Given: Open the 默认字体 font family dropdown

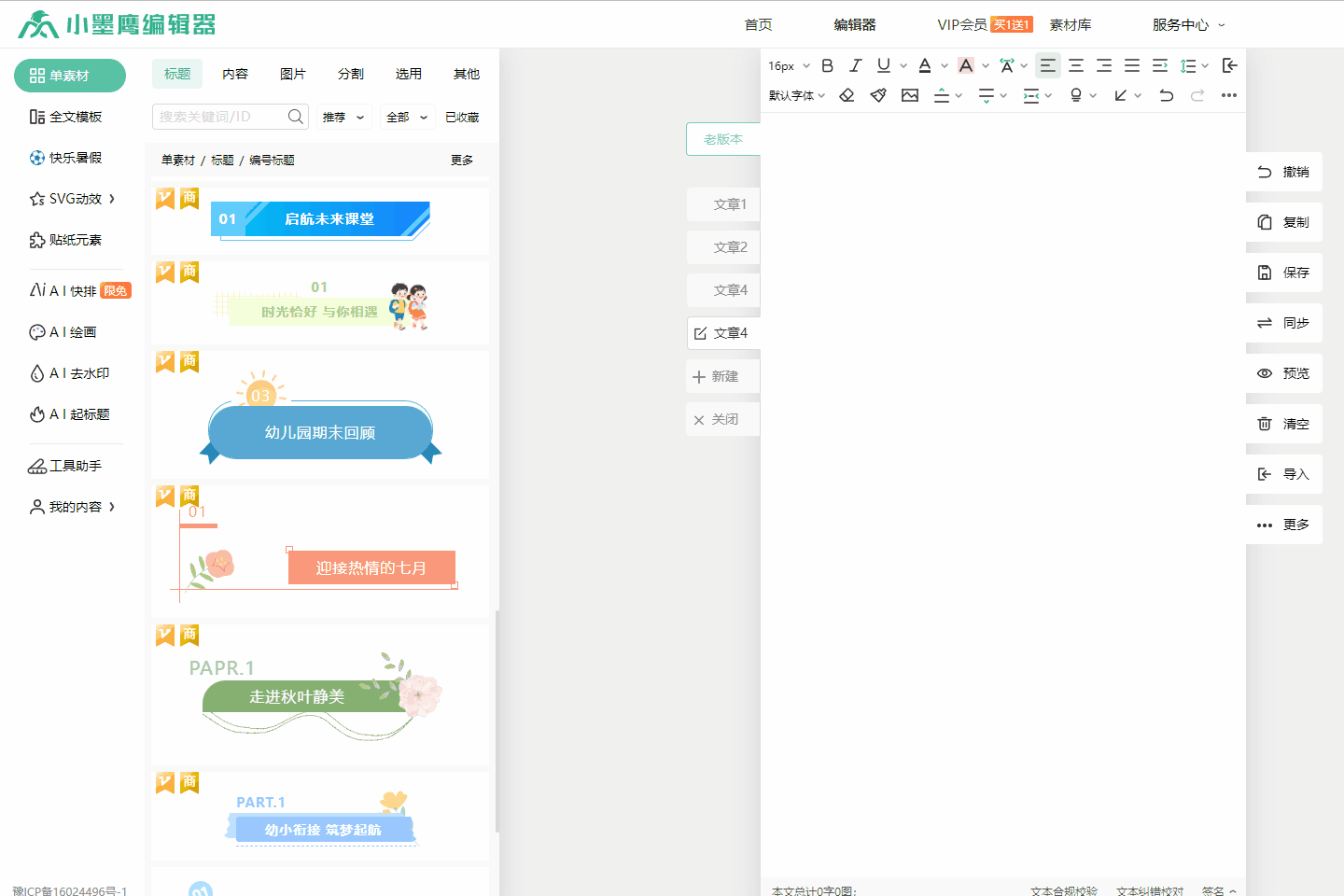Looking at the screenshot, I should [x=797, y=95].
